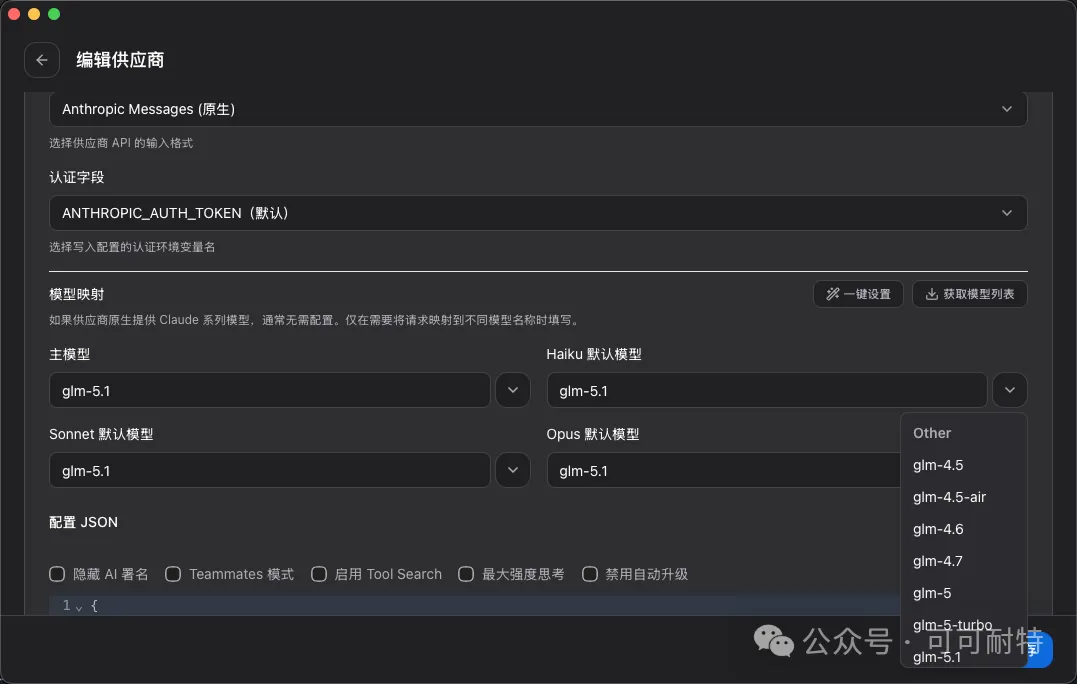Enable the 隐藏 AI 署名 checkbox
This screenshot has height=684, width=1077.
57,574
